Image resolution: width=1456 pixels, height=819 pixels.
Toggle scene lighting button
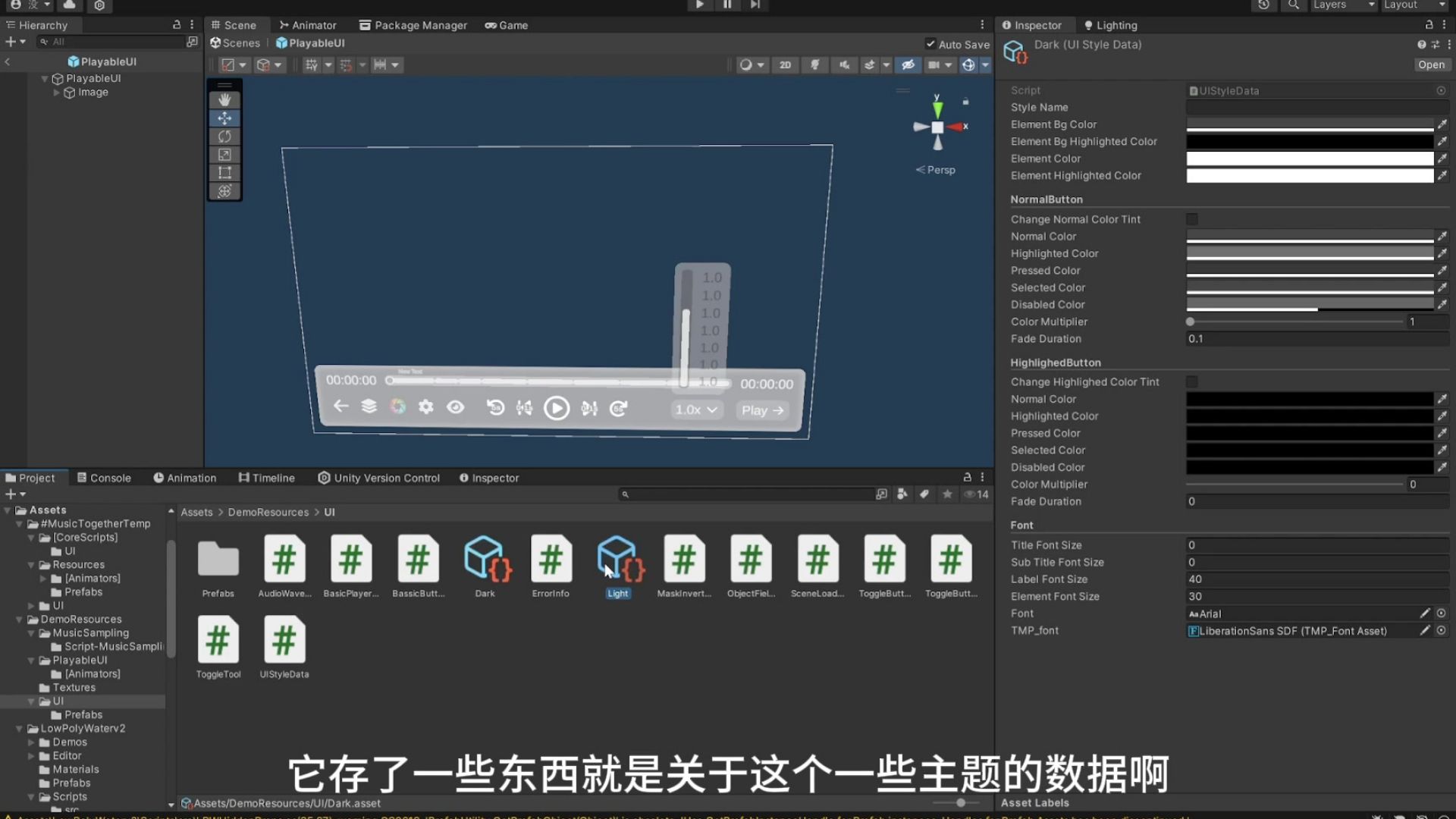815,65
